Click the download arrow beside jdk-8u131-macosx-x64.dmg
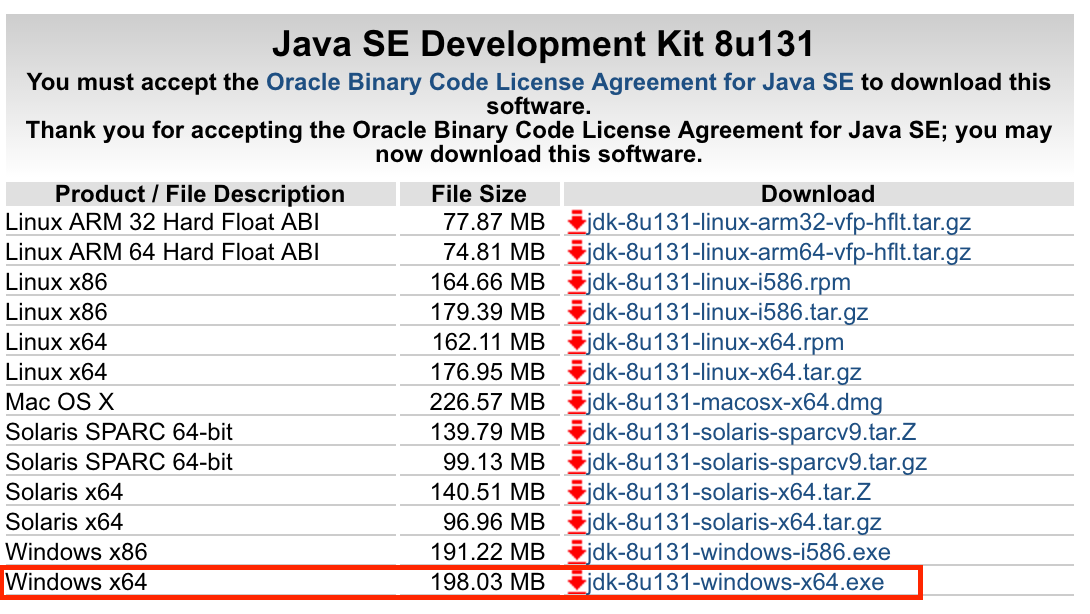The height and width of the screenshot is (614, 1090). (x=578, y=402)
